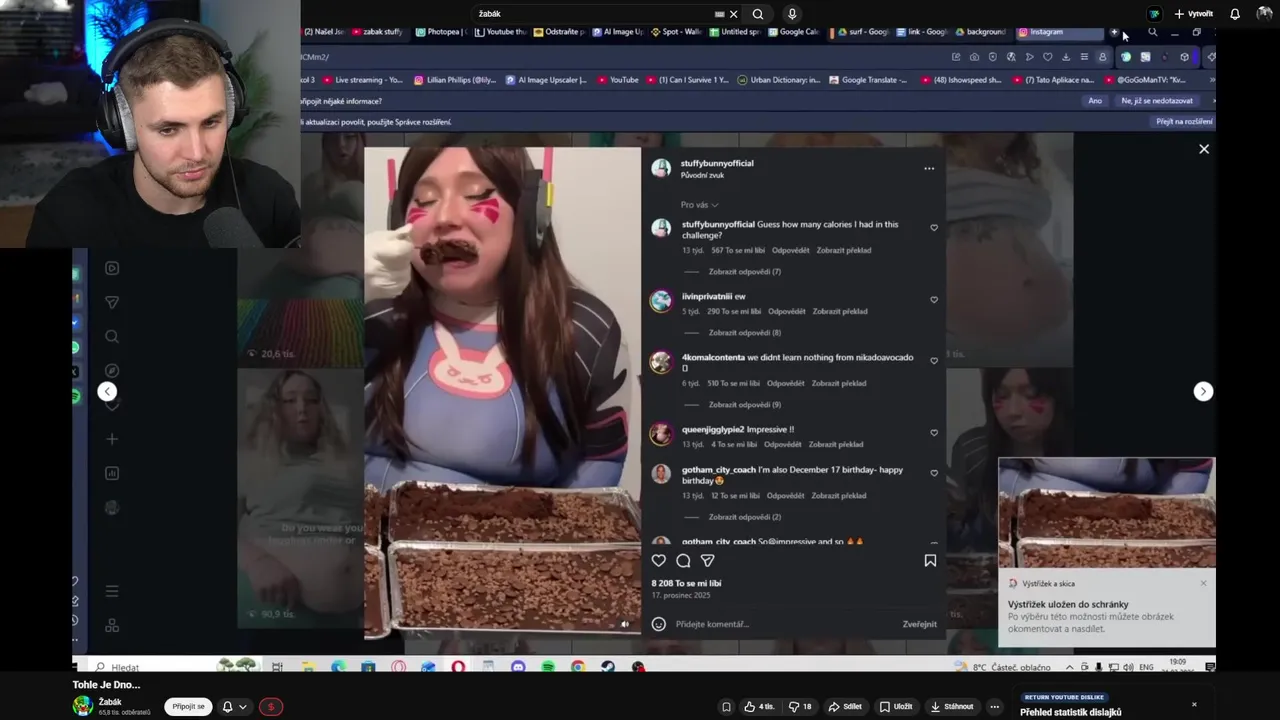Go to the next Instagram post arrow
Image resolution: width=1280 pixels, height=720 pixels.
pyautogui.click(x=1203, y=392)
